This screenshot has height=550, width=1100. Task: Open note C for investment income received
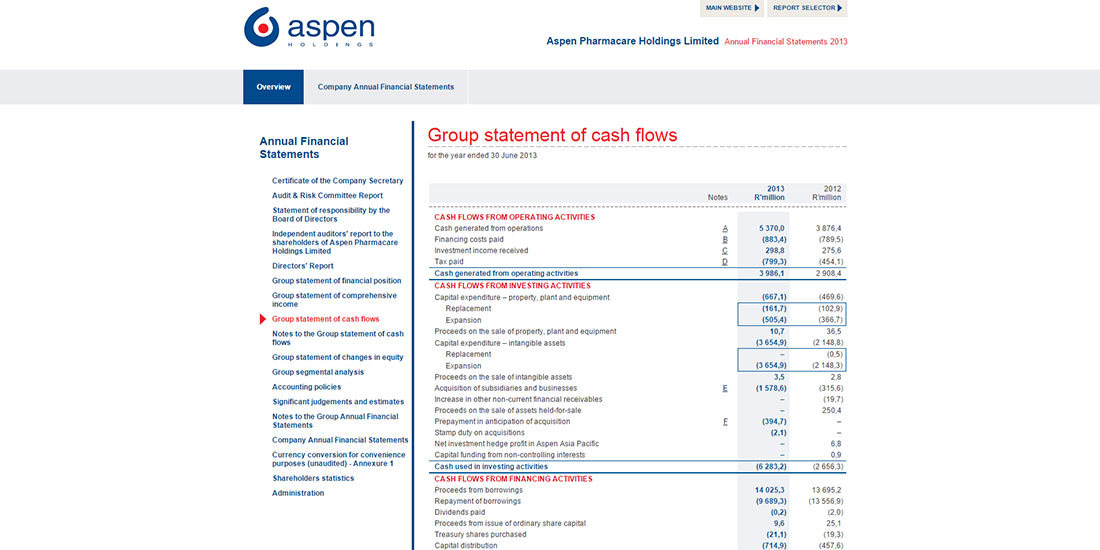click(725, 251)
